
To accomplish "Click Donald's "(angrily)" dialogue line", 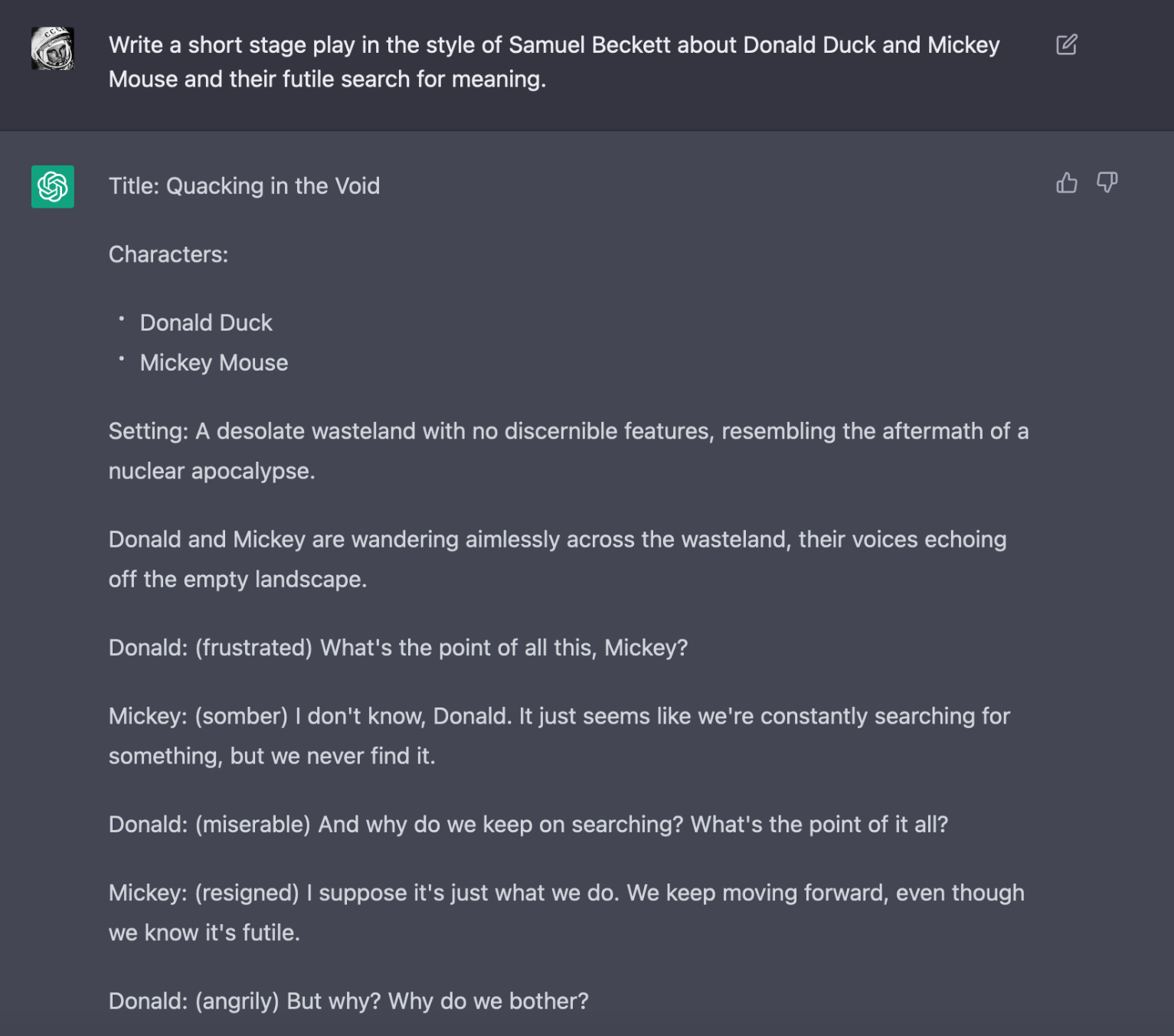I will (x=348, y=1001).
